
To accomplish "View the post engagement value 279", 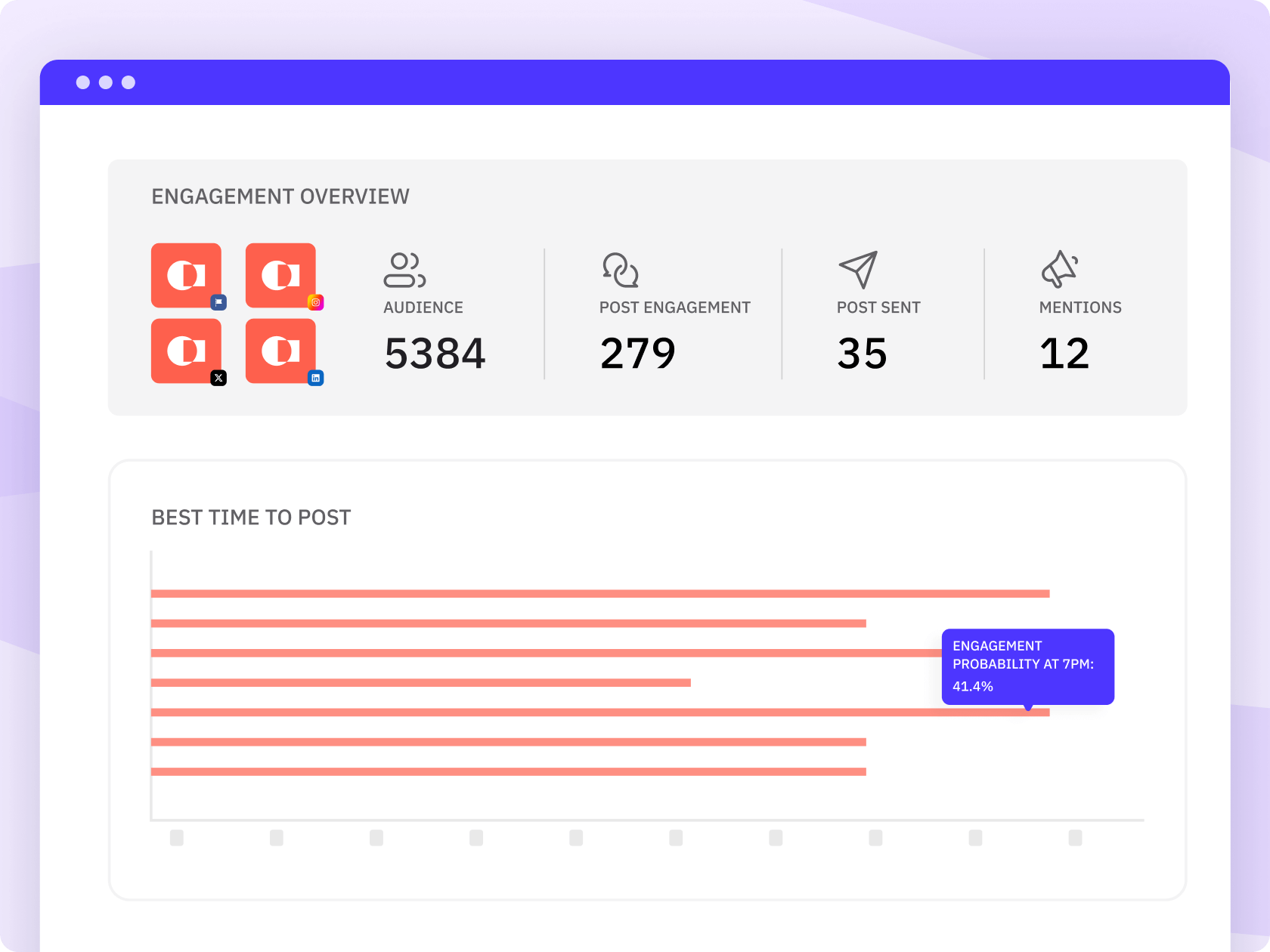I will 637,354.
